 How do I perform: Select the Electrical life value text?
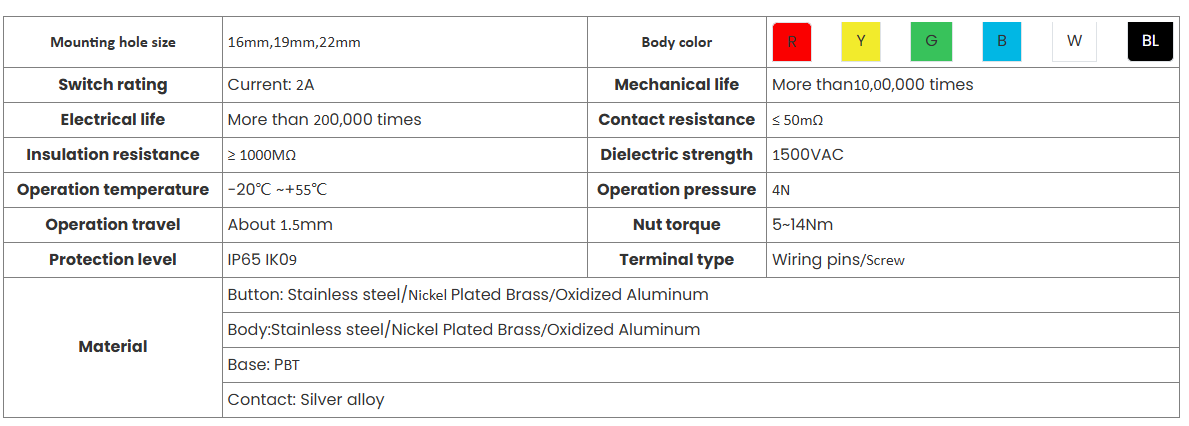pyautogui.click(x=324, y=120)
